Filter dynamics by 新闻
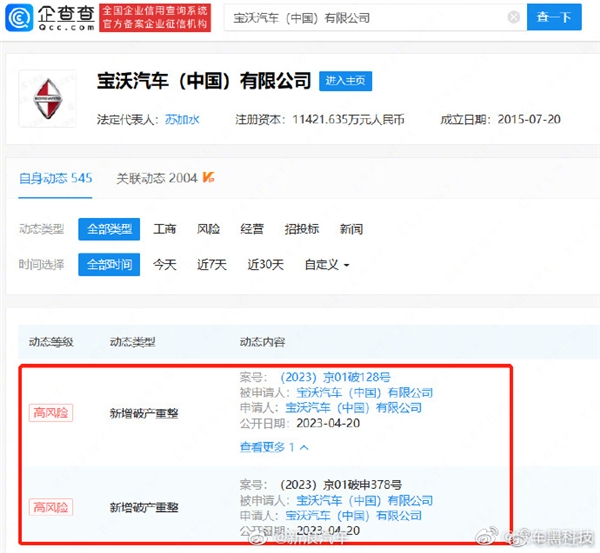This screenshot has height=553, width=600. click(351, 229)
